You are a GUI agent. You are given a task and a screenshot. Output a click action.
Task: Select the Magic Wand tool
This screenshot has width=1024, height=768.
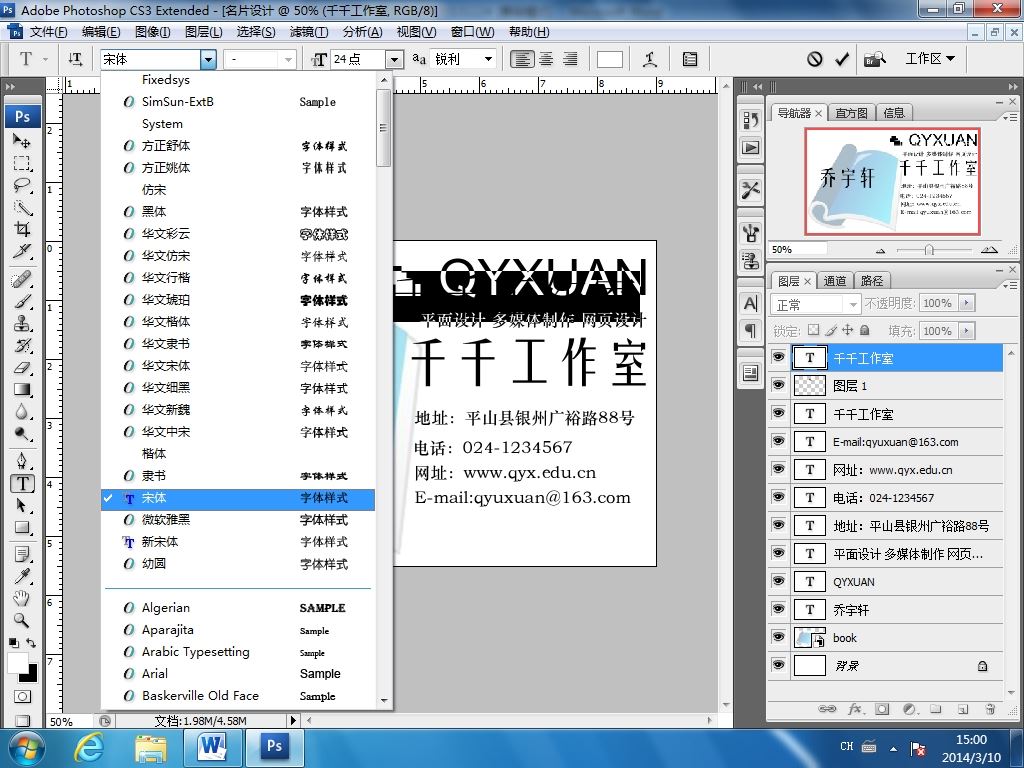22,208
